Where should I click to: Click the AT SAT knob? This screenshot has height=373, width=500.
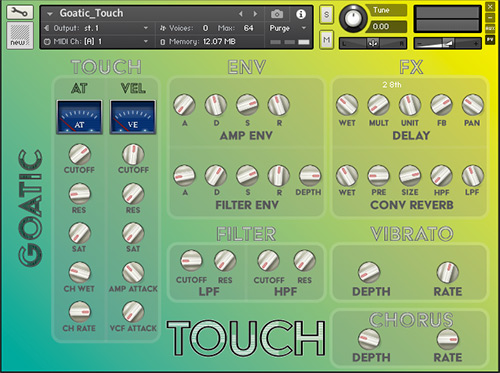pos(79,233)
